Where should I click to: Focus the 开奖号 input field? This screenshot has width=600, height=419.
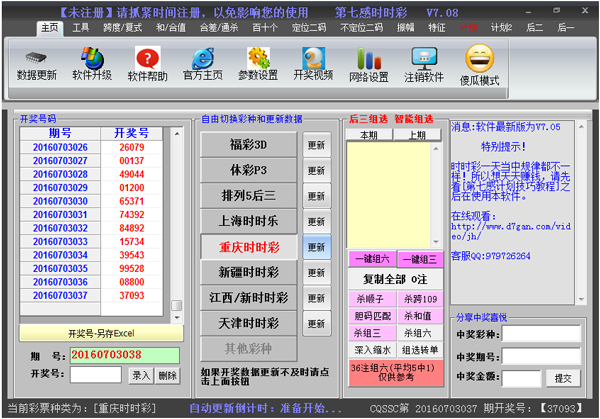click(96, 375)
